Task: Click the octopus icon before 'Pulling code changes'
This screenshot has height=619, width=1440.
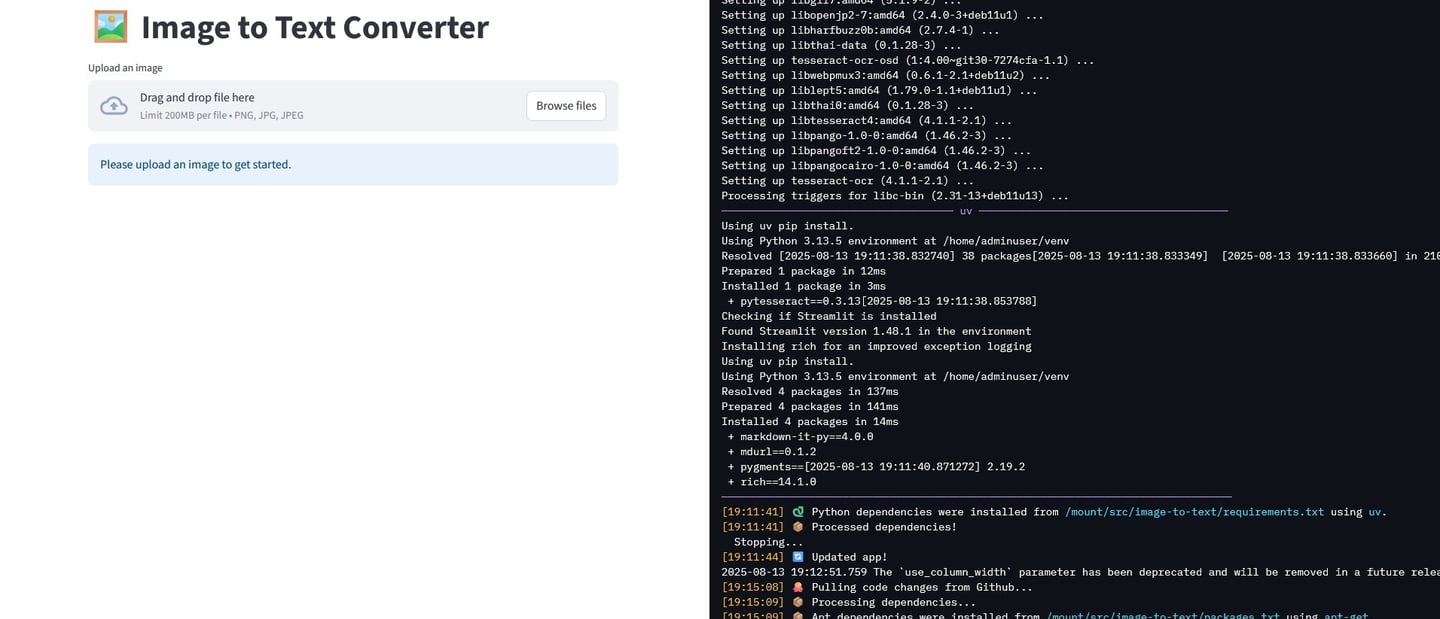Action: pos(798,587)
